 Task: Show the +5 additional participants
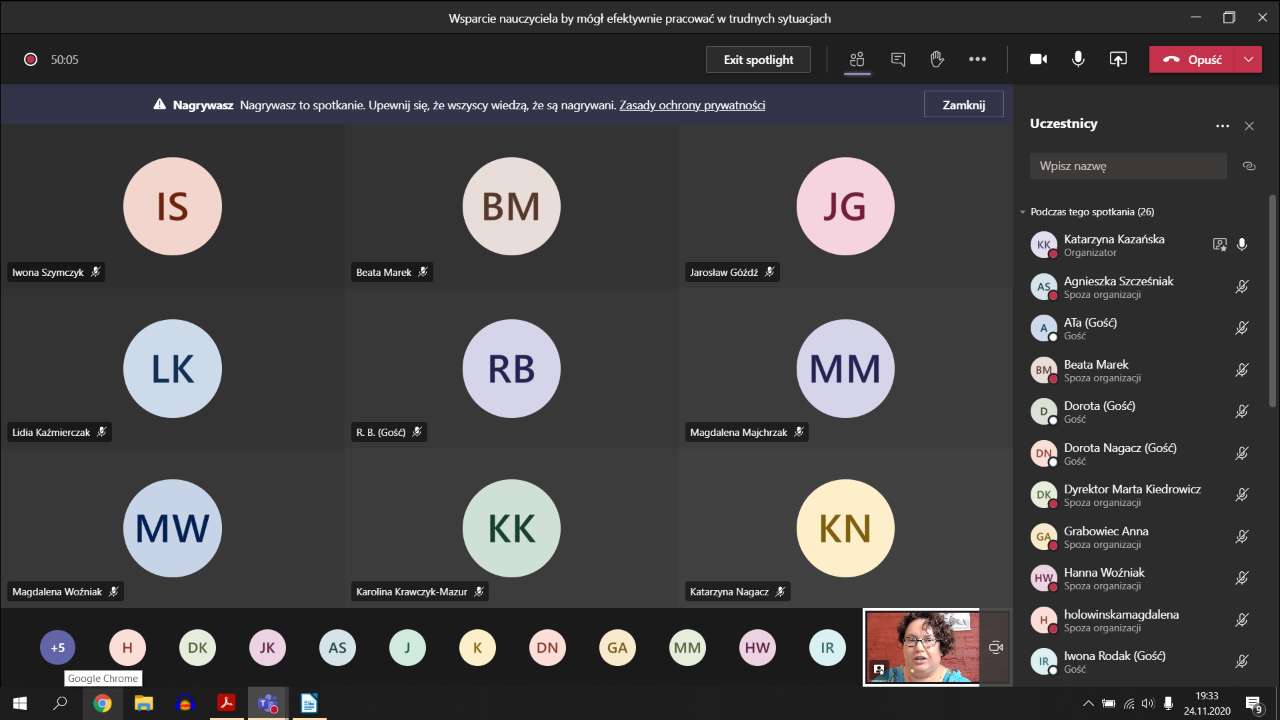click(58, 648)
